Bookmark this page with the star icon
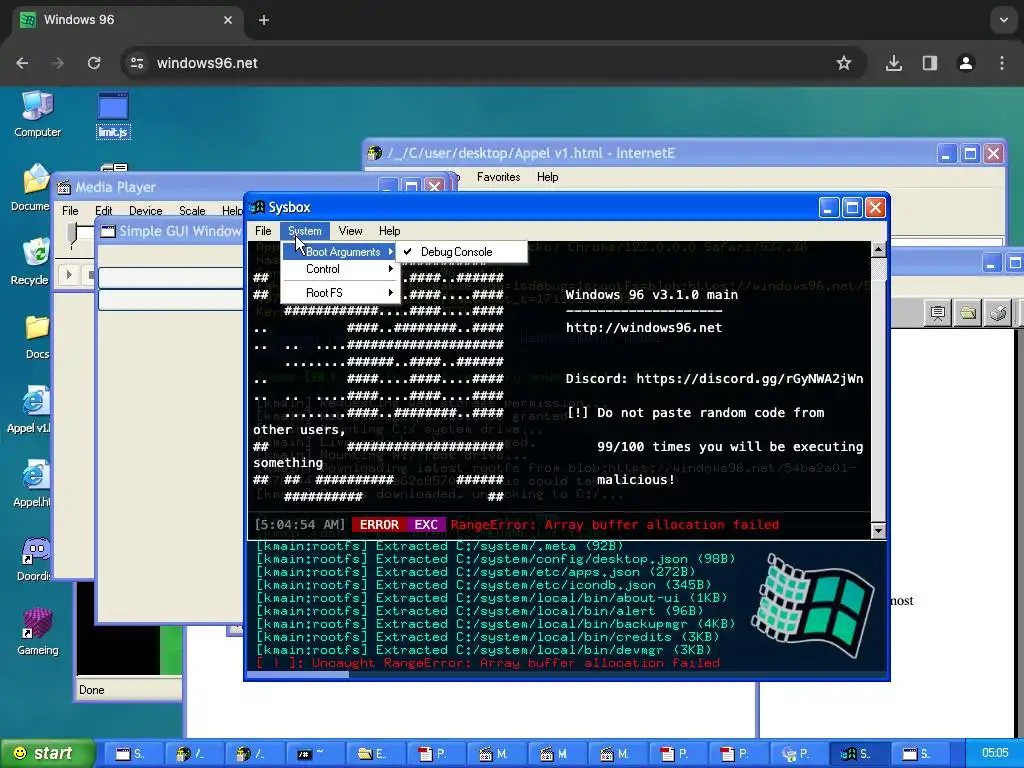1024x768 pixels. pos(844,63)
